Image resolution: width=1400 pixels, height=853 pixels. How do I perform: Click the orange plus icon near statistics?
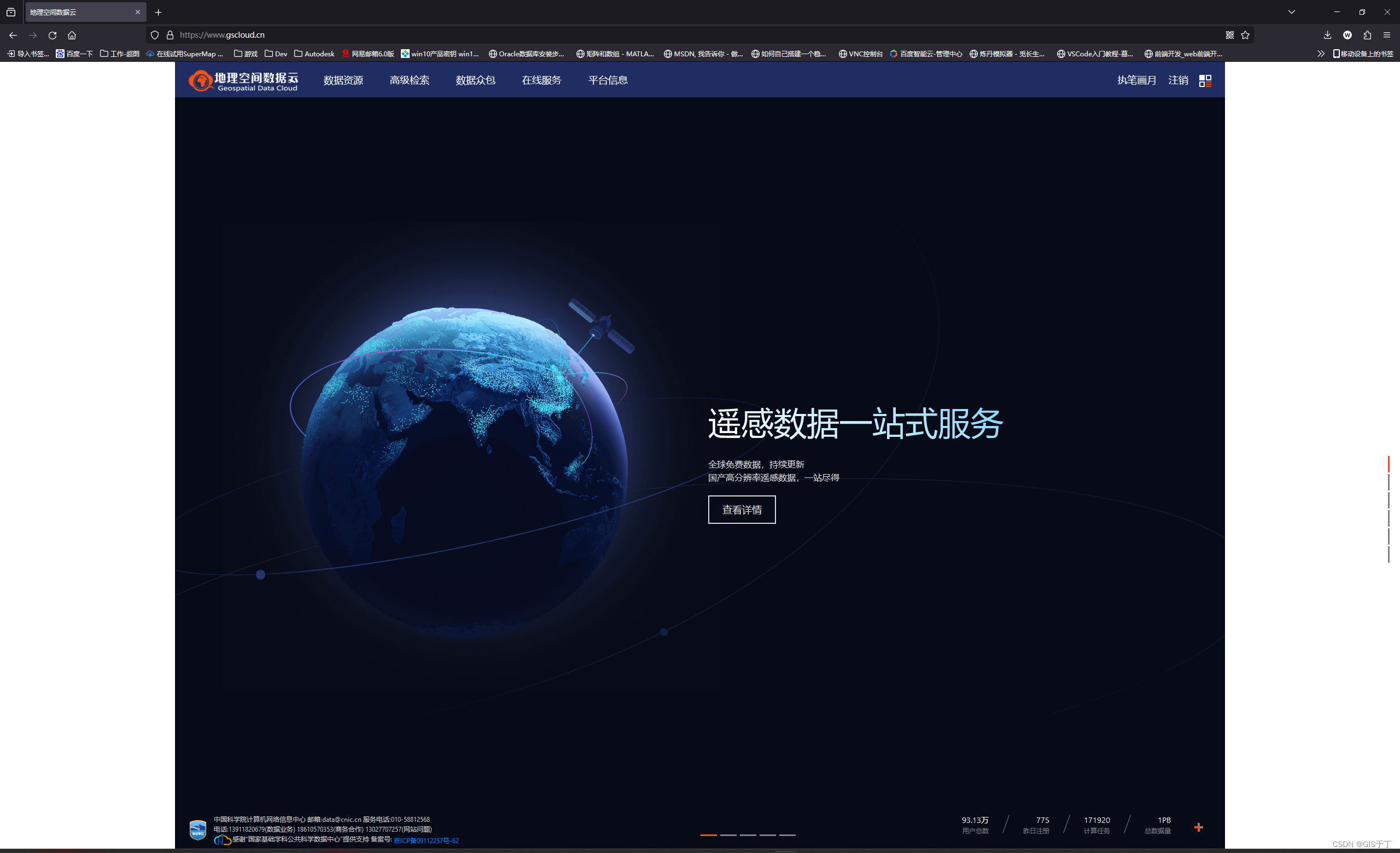point(1198,827)
